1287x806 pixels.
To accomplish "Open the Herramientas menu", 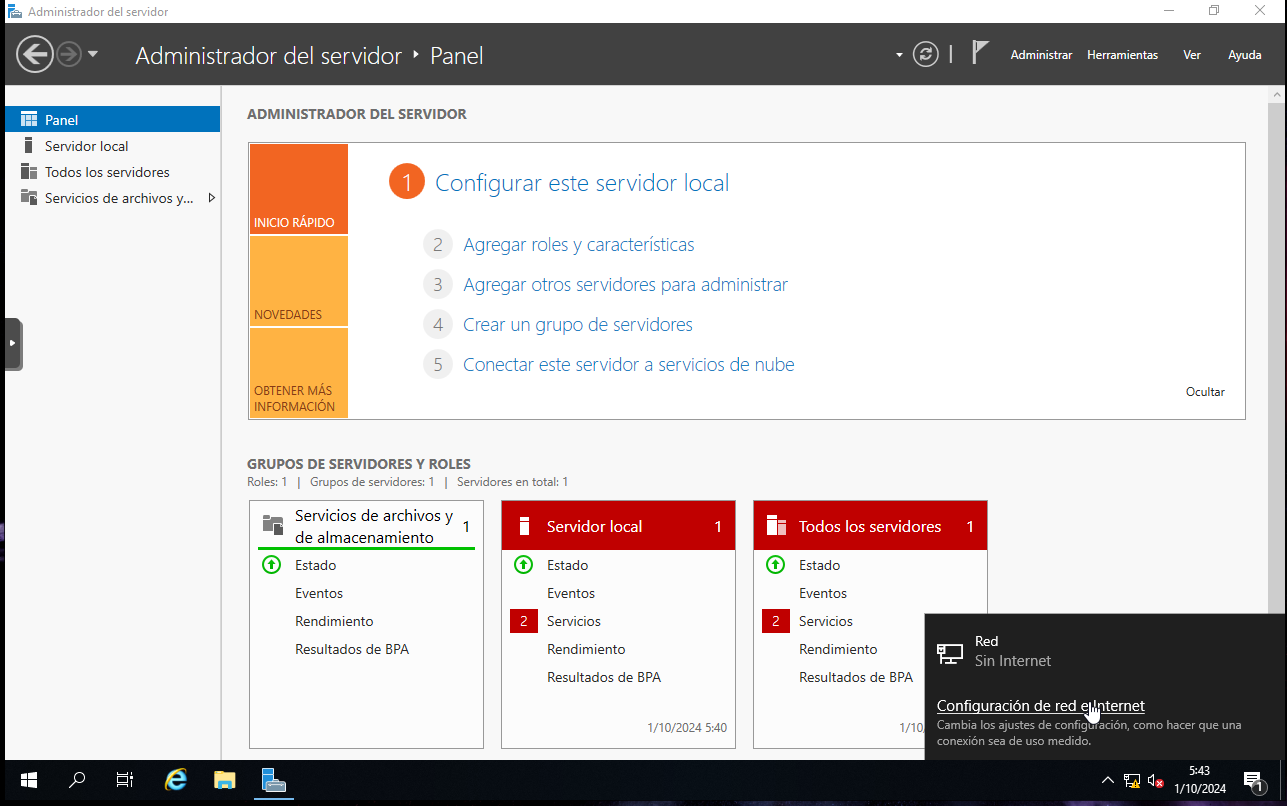I will [1122, 55].
